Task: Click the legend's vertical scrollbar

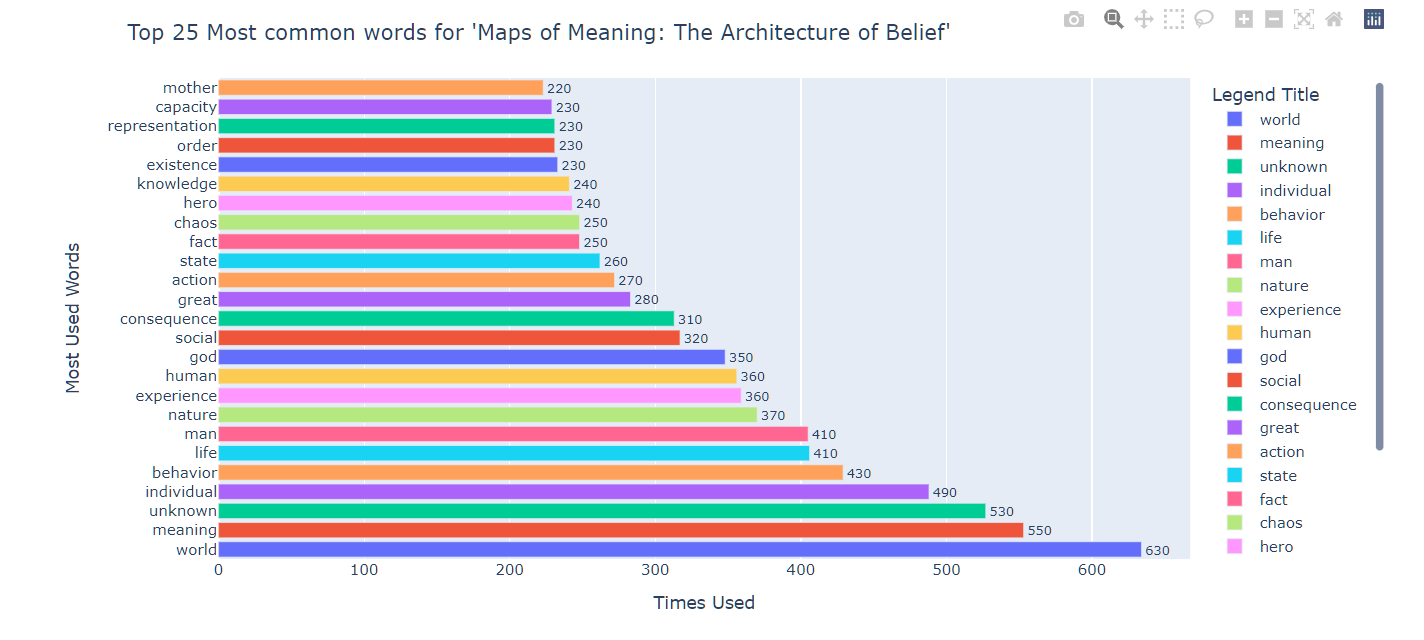Action: click(1380, 266)
